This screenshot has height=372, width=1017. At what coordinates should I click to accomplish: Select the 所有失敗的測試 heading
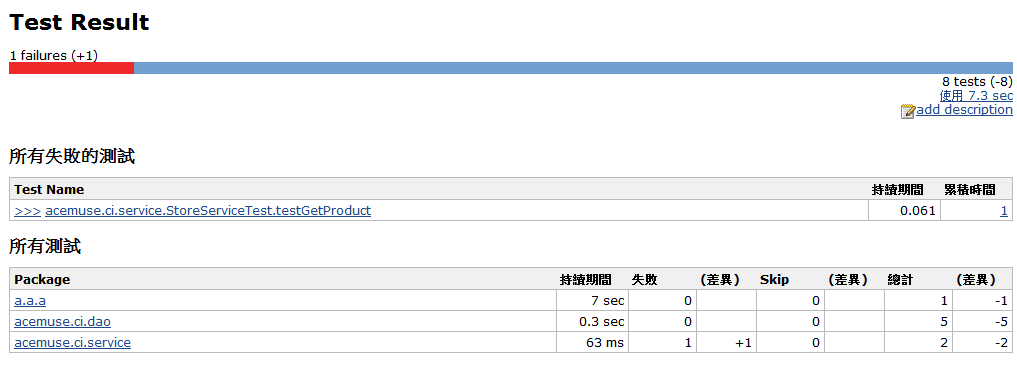(x=72, y=156)
